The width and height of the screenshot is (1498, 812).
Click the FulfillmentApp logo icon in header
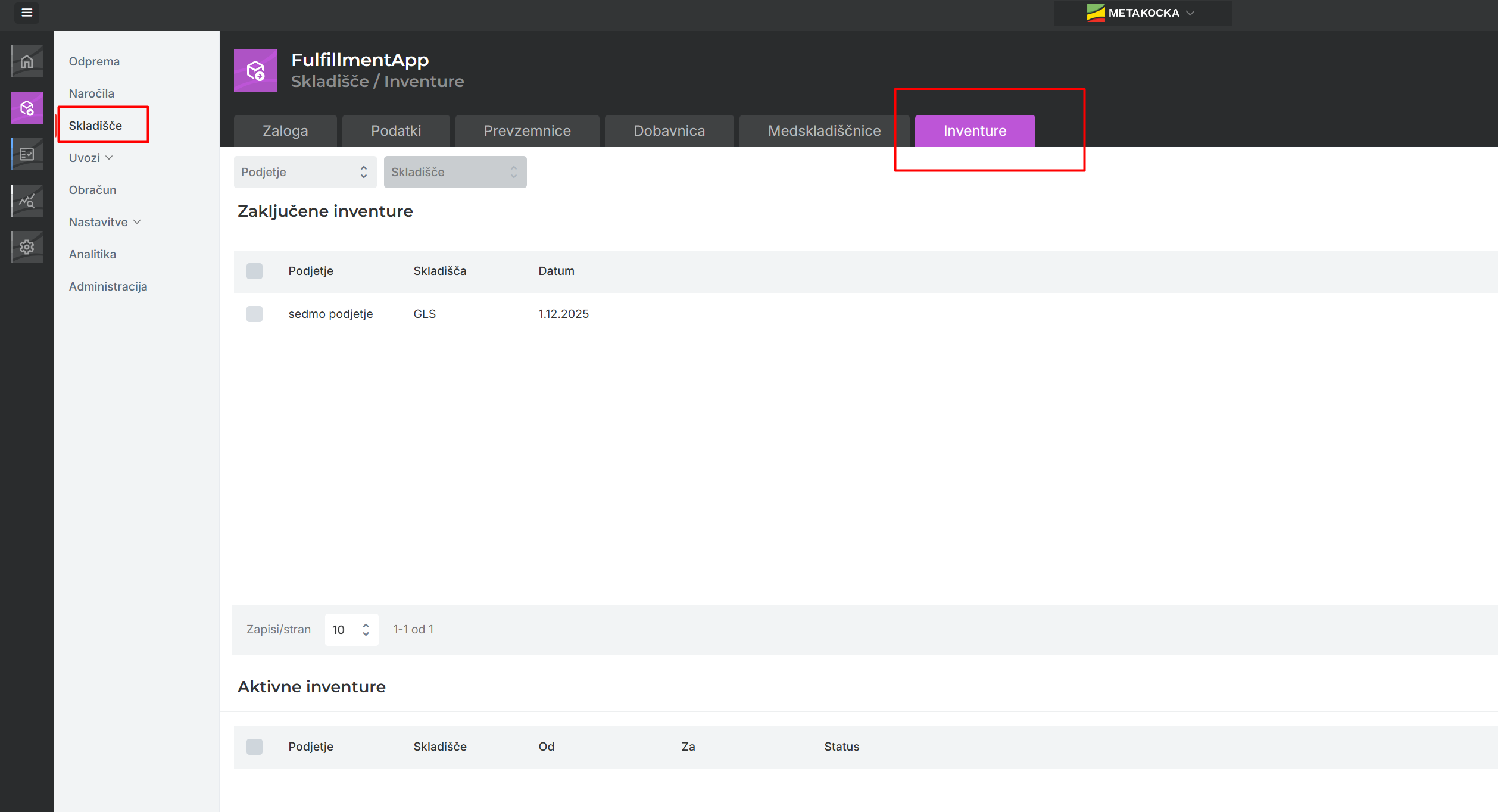click(x=255, y=70)
